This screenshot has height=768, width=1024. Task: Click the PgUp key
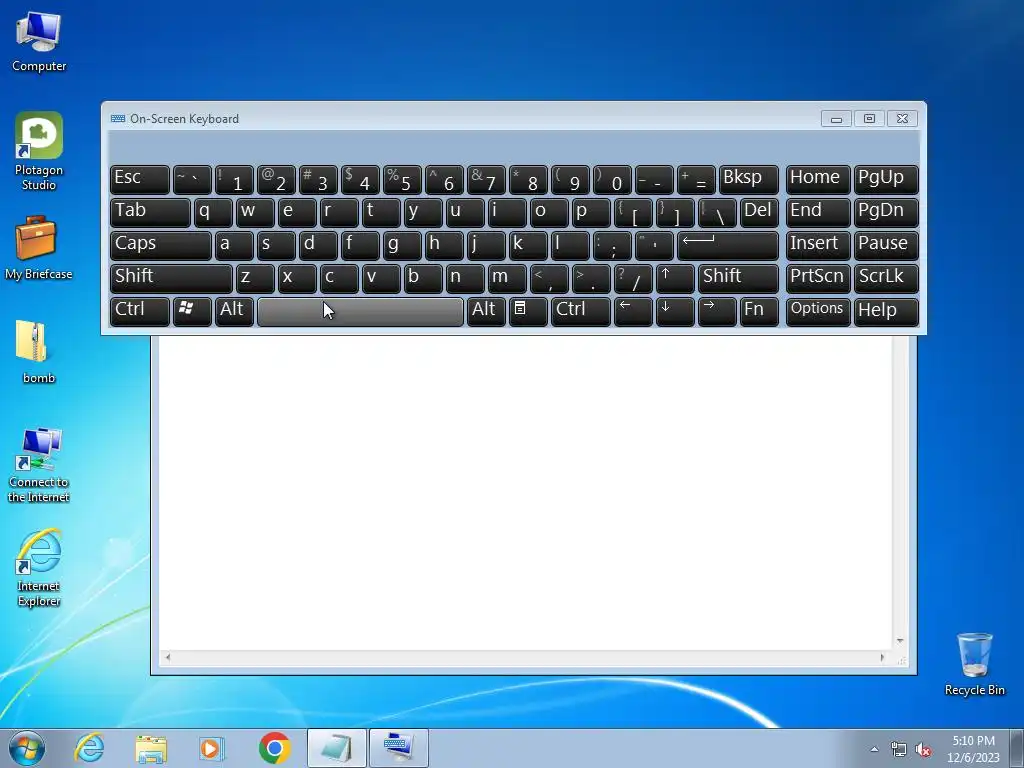pyautogui.click(x=886, y=180)
